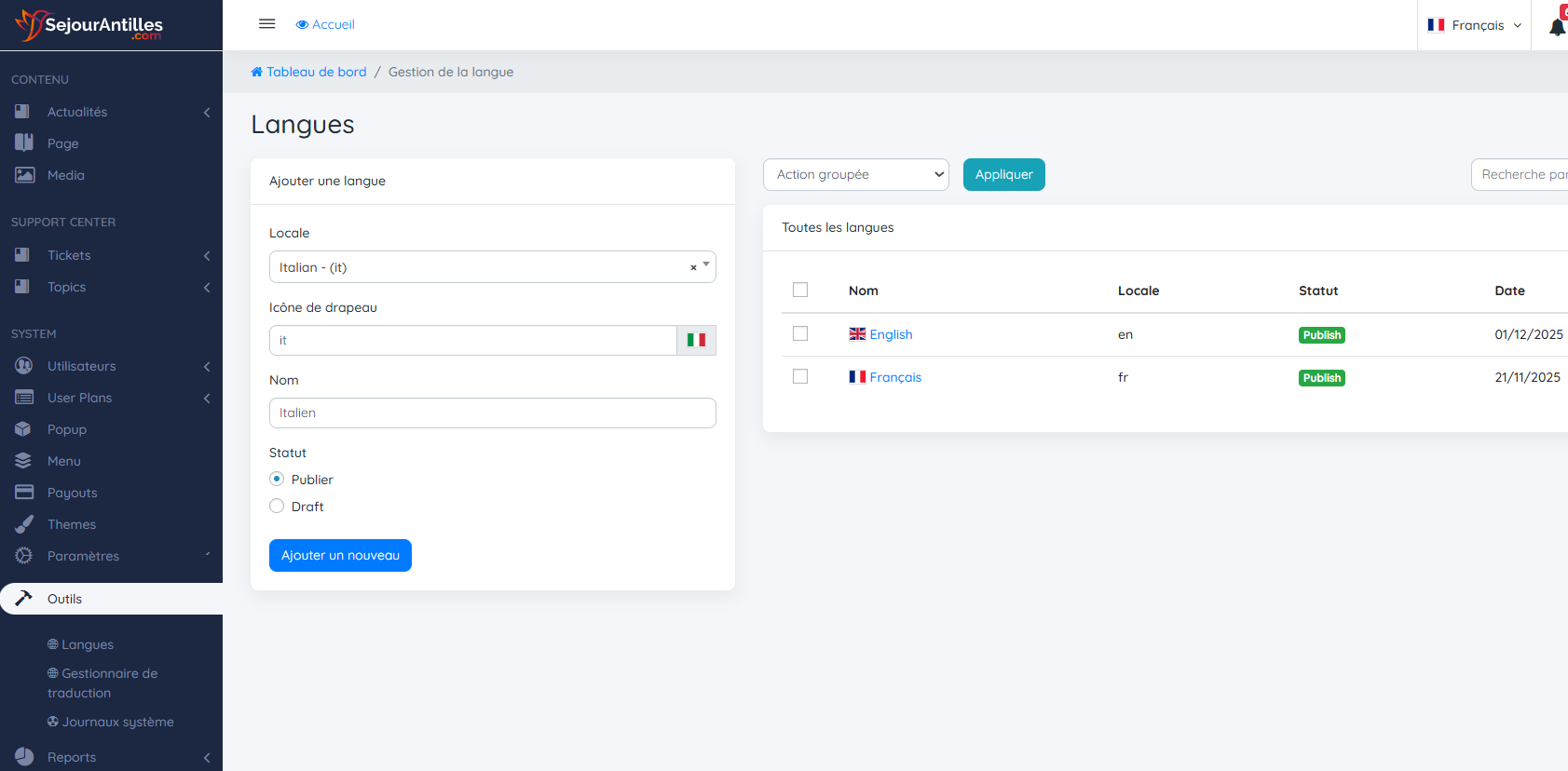Click the Media image icon
1568x771 pixels.
click(24, 175)
